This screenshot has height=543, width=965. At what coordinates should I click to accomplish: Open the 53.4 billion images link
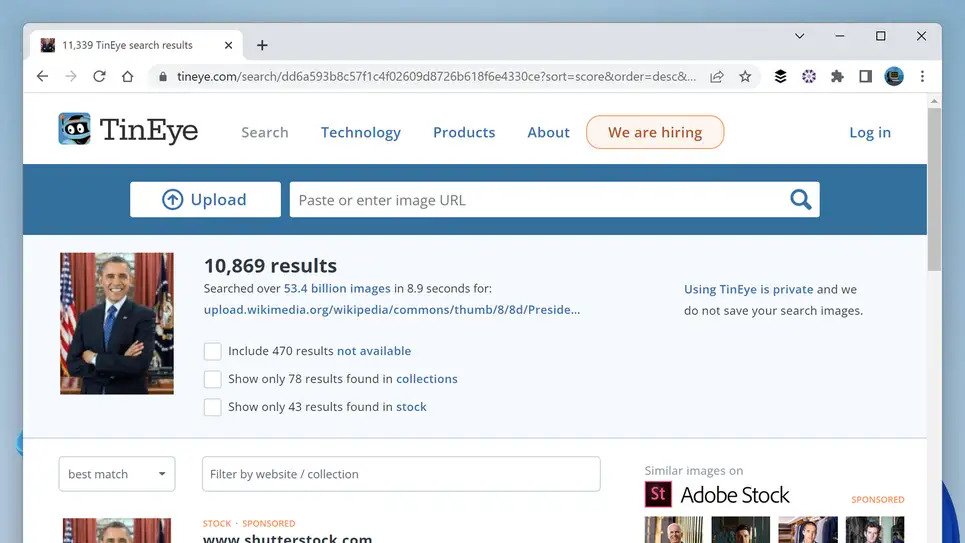point(337,288)
